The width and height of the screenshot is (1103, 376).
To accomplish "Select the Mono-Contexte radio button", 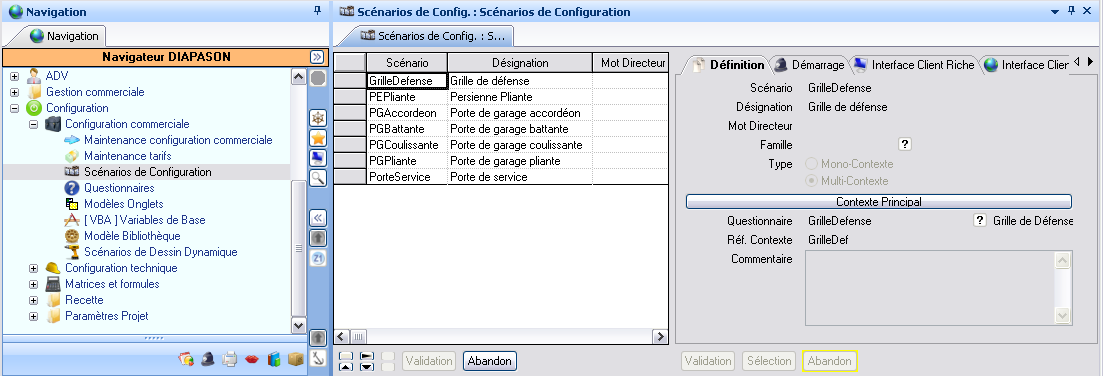I will click(811, 164).
